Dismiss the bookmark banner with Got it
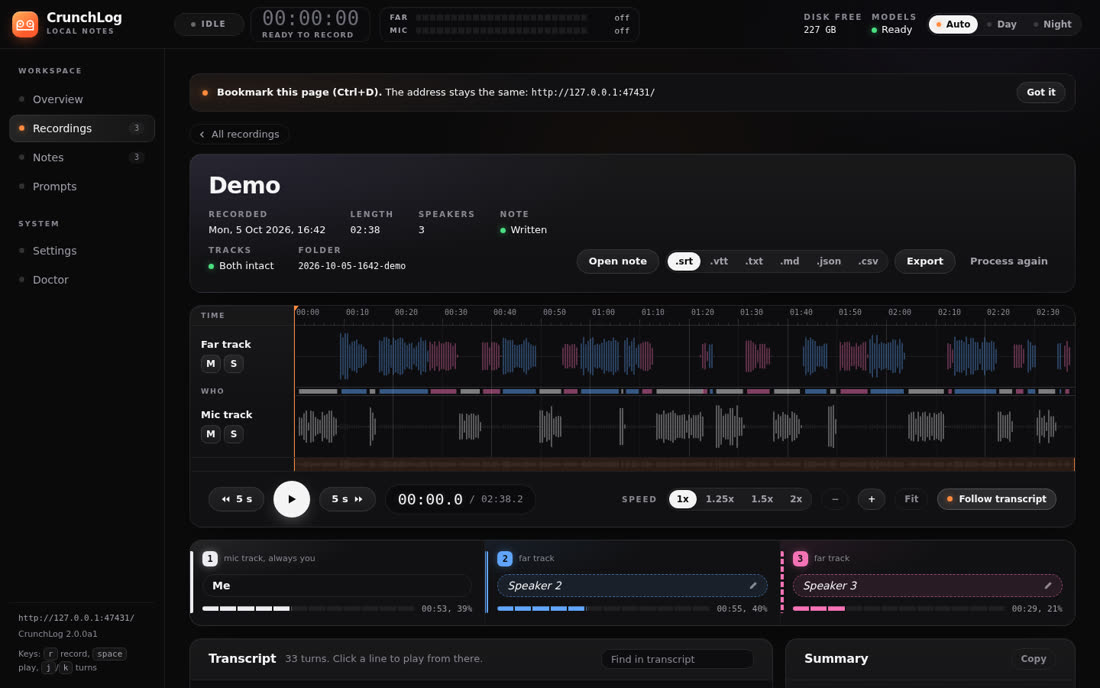This screenshot has width=1100, height=688. [1040, 93]
